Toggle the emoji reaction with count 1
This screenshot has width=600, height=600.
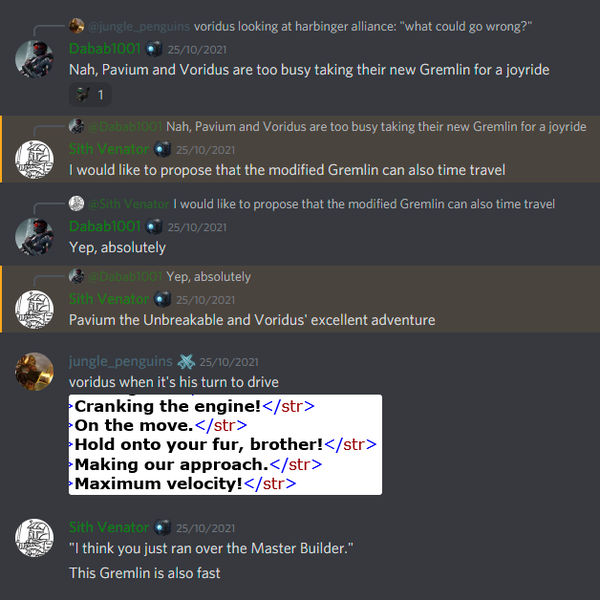[x=90, y=95]
